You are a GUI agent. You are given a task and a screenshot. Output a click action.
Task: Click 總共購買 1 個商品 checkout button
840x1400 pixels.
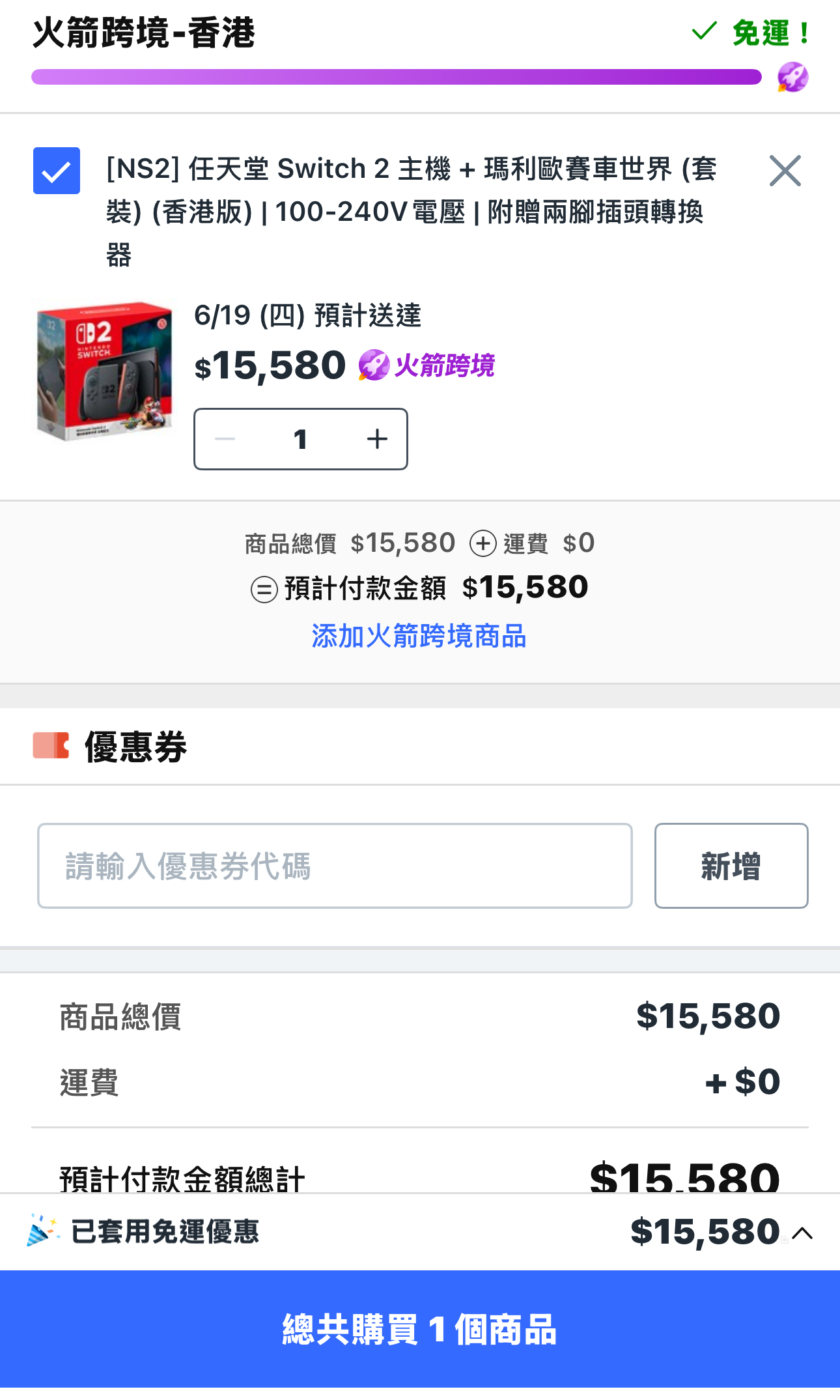[420, 1329]
